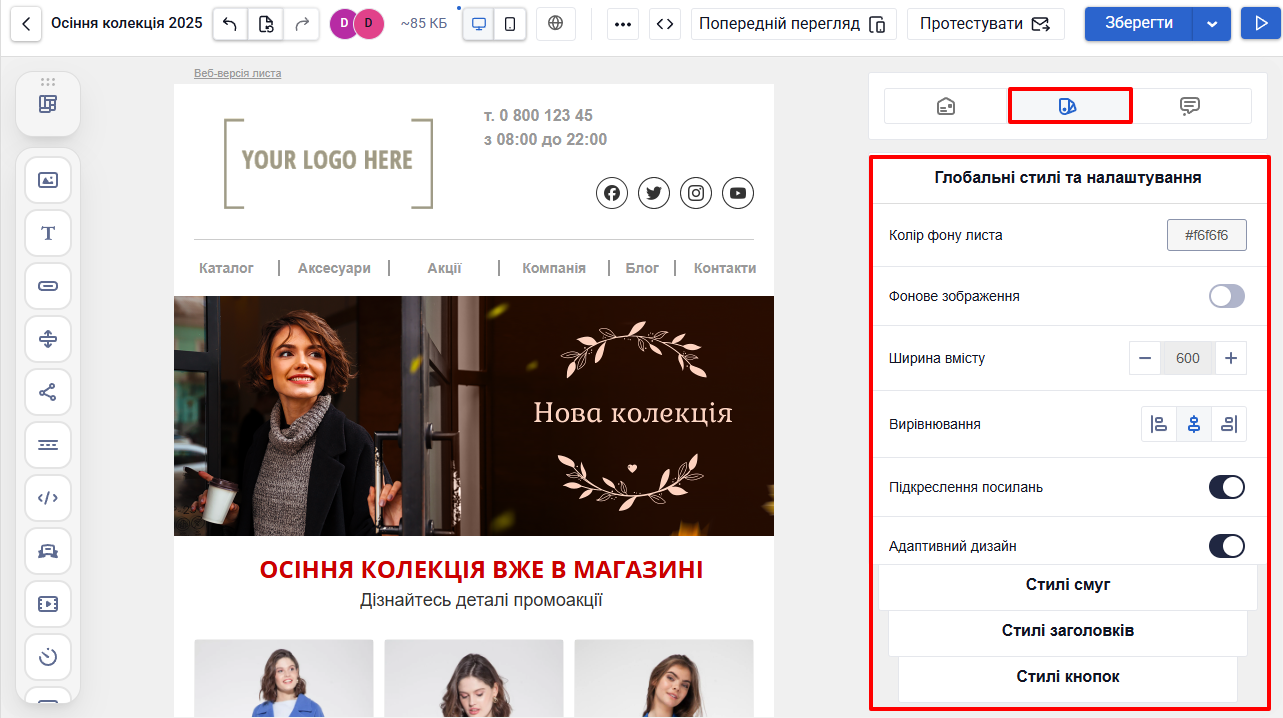Screen dimensions: 1283x718
Task: Set alignment to right
Action: tap(1229, 424)
